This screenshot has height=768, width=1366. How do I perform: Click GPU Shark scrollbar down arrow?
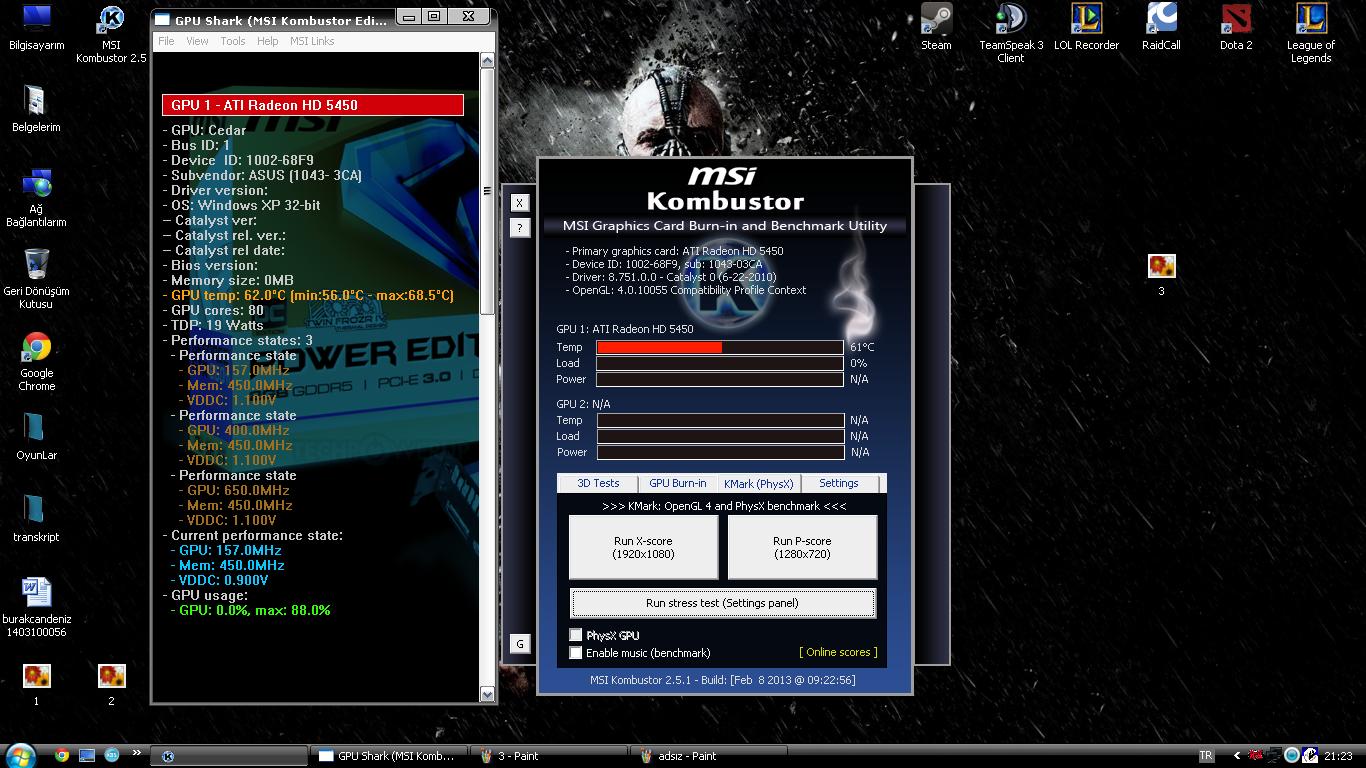click(x=487, y=694)
